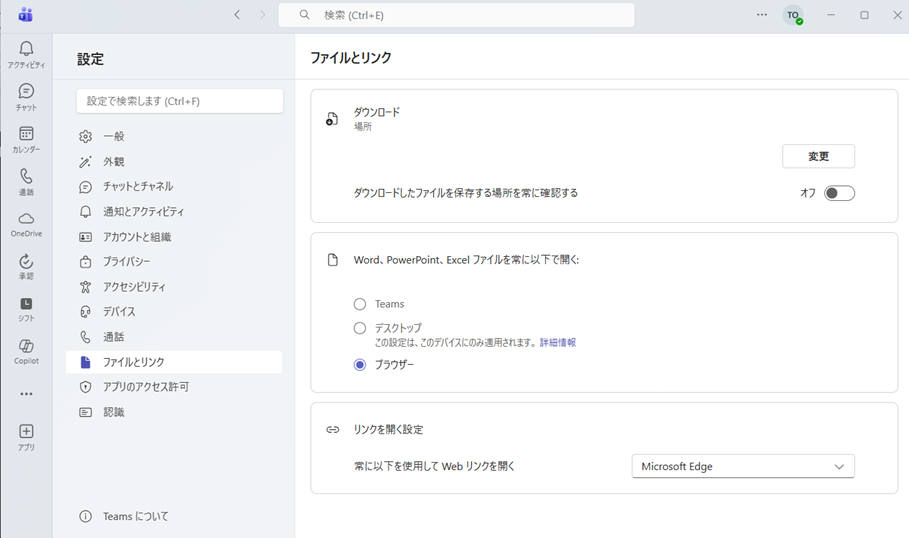This screenshot has width=909, height=538.
Task: Open 通知とアクティビティ settings category
Action: pos(174,212)
